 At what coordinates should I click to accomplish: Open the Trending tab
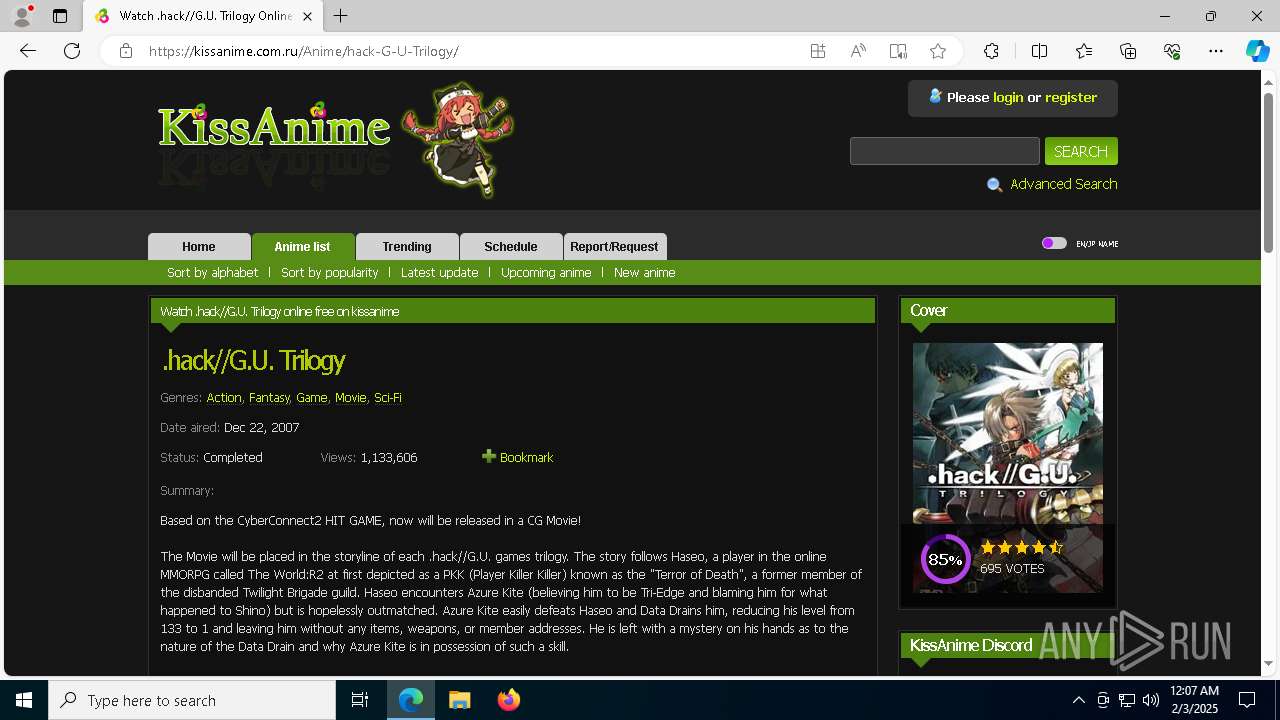coord(407,246)
